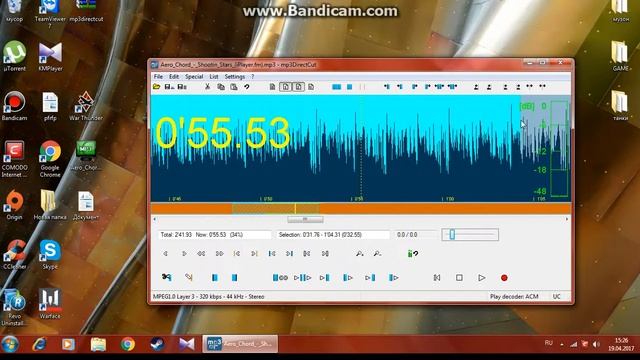This screenshot has height=360, width=640.
Task: Start playback with the Play triangle button
Action: (482, 278)
